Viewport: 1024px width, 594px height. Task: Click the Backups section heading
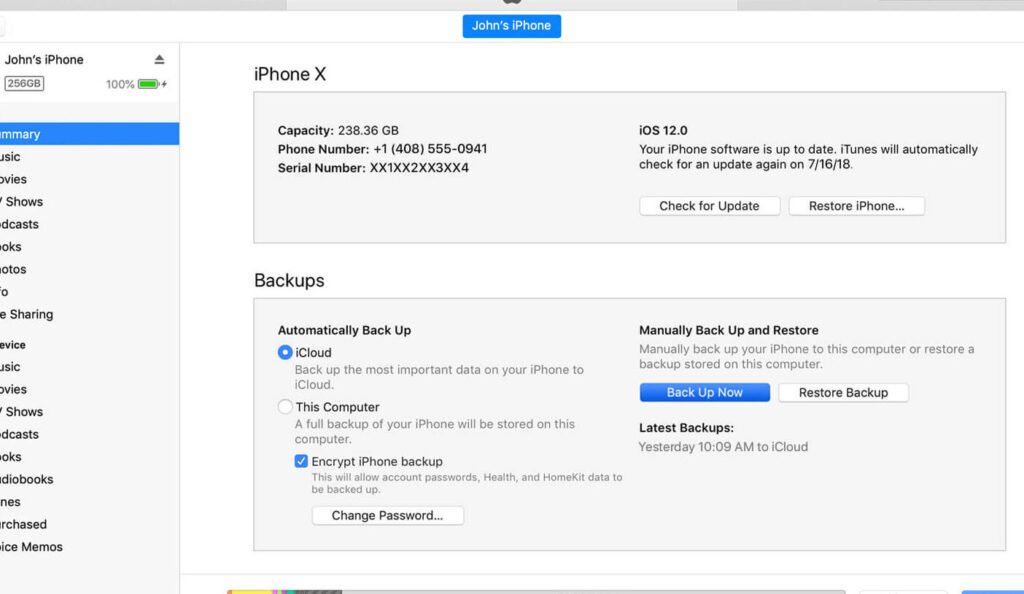tap(289, 281)
